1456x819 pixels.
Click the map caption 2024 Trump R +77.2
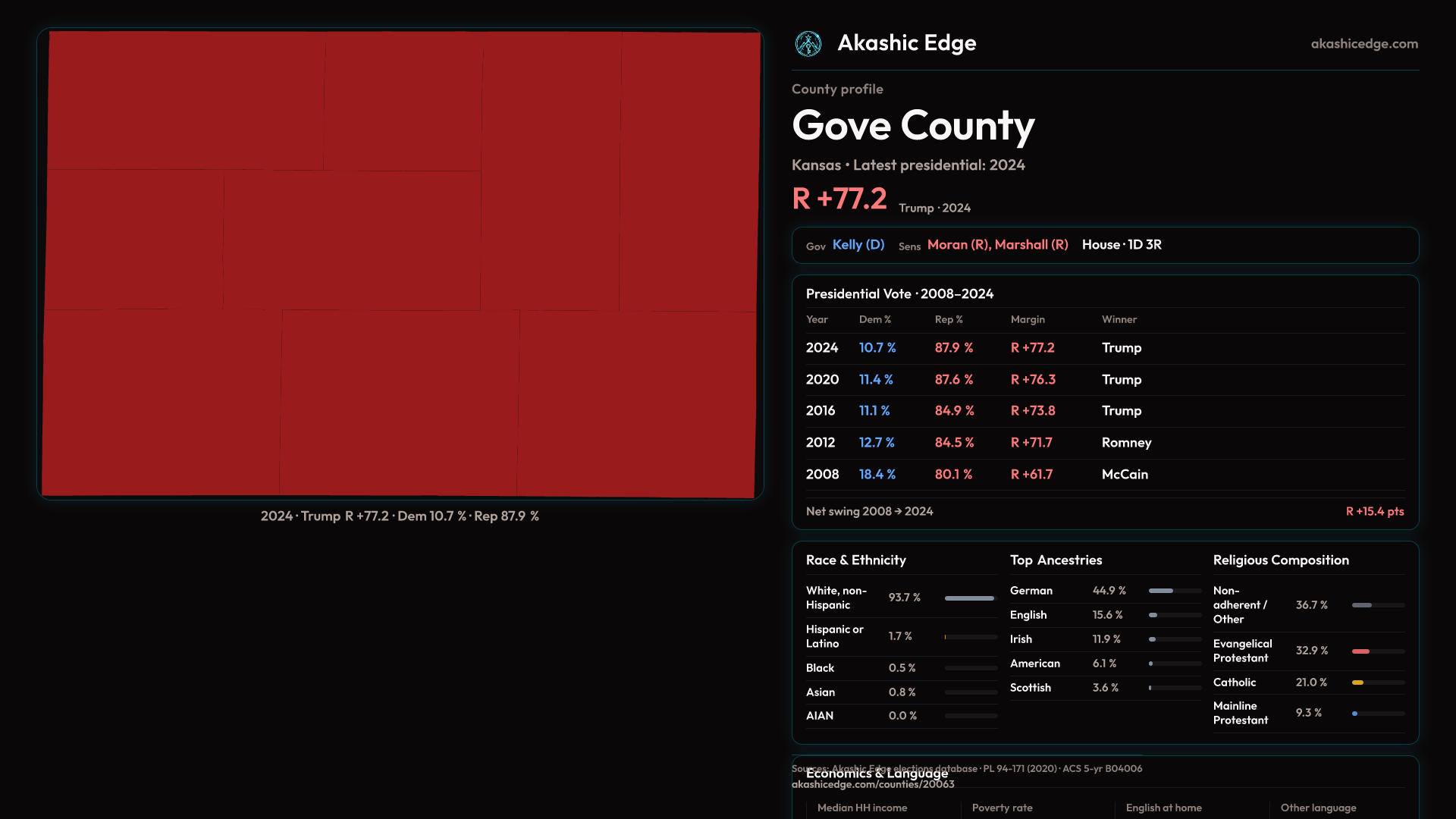400,516
